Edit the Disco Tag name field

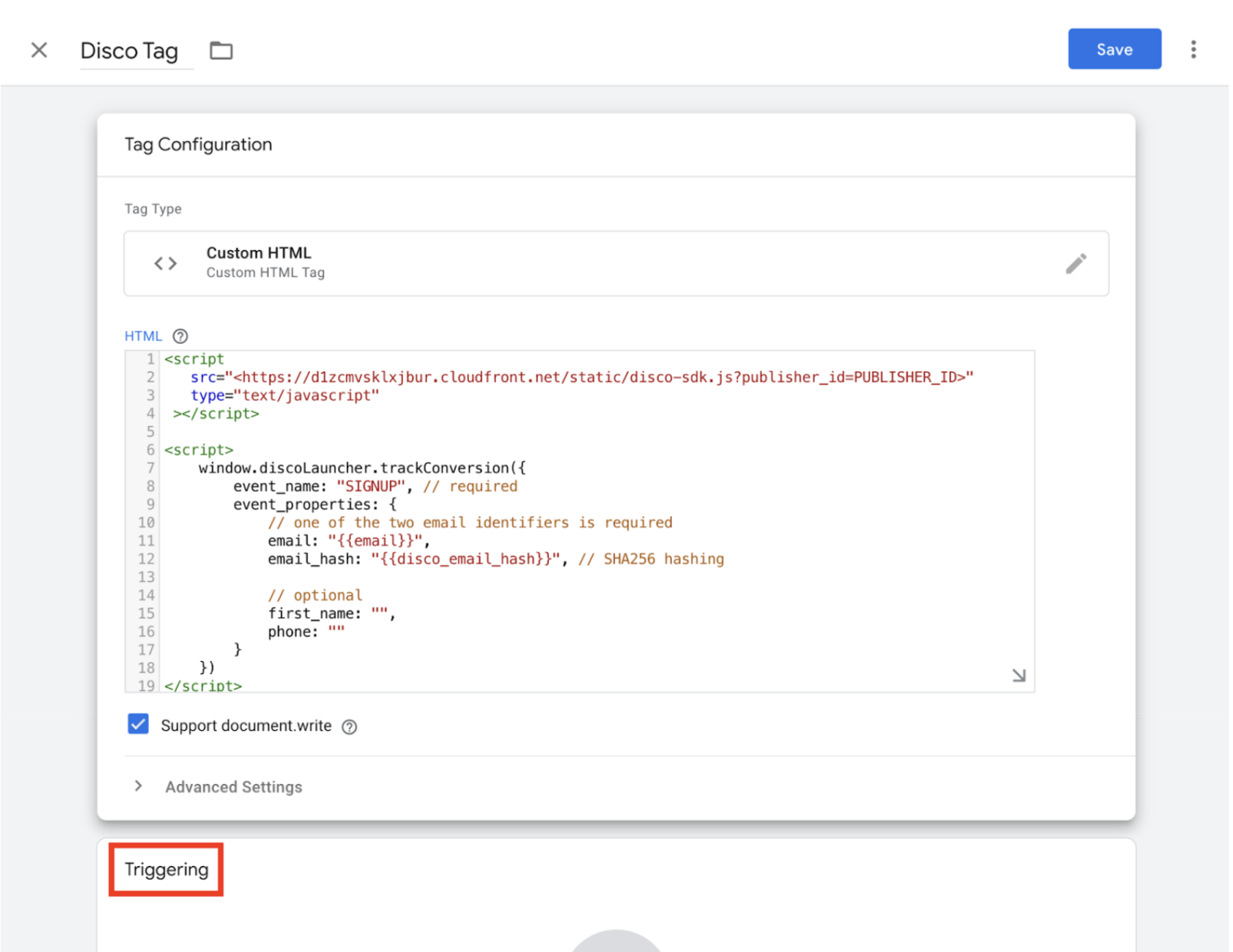137,51
